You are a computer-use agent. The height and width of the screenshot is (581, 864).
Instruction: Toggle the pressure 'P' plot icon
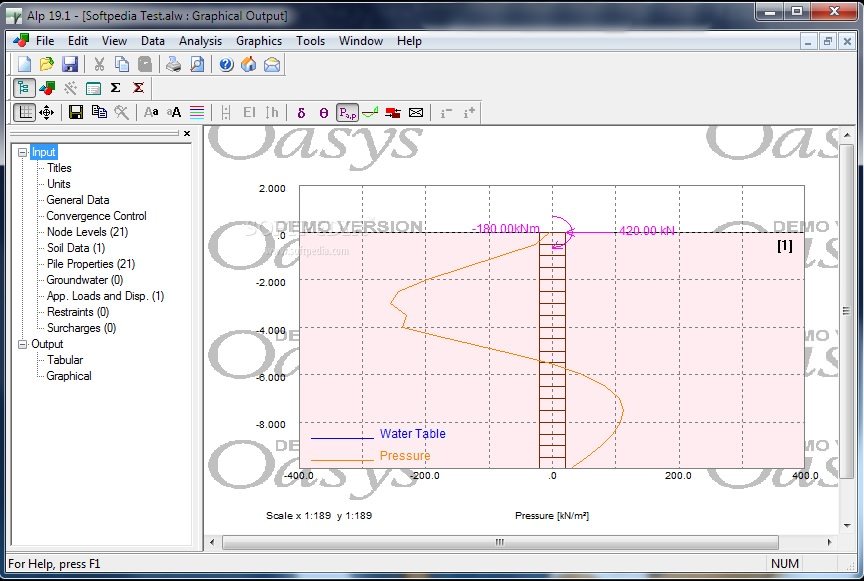[x=348, y=112]
